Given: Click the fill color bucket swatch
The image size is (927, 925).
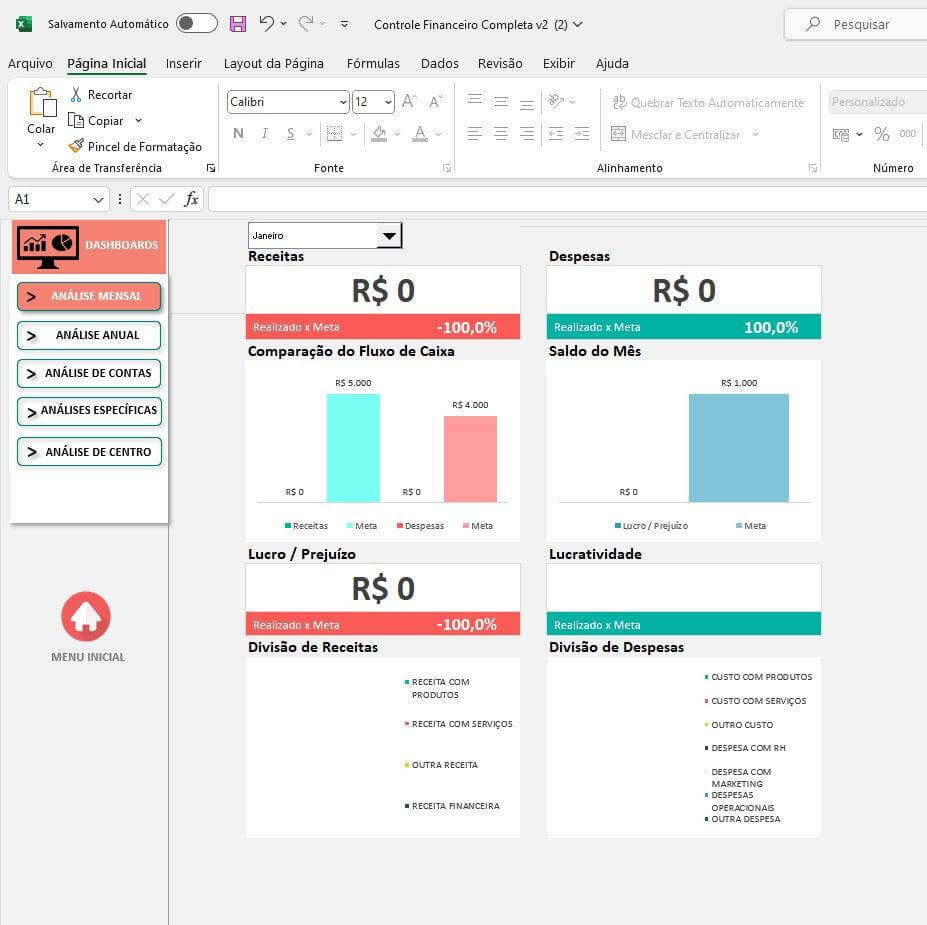Looking at the screenshot, I should 378,134.
